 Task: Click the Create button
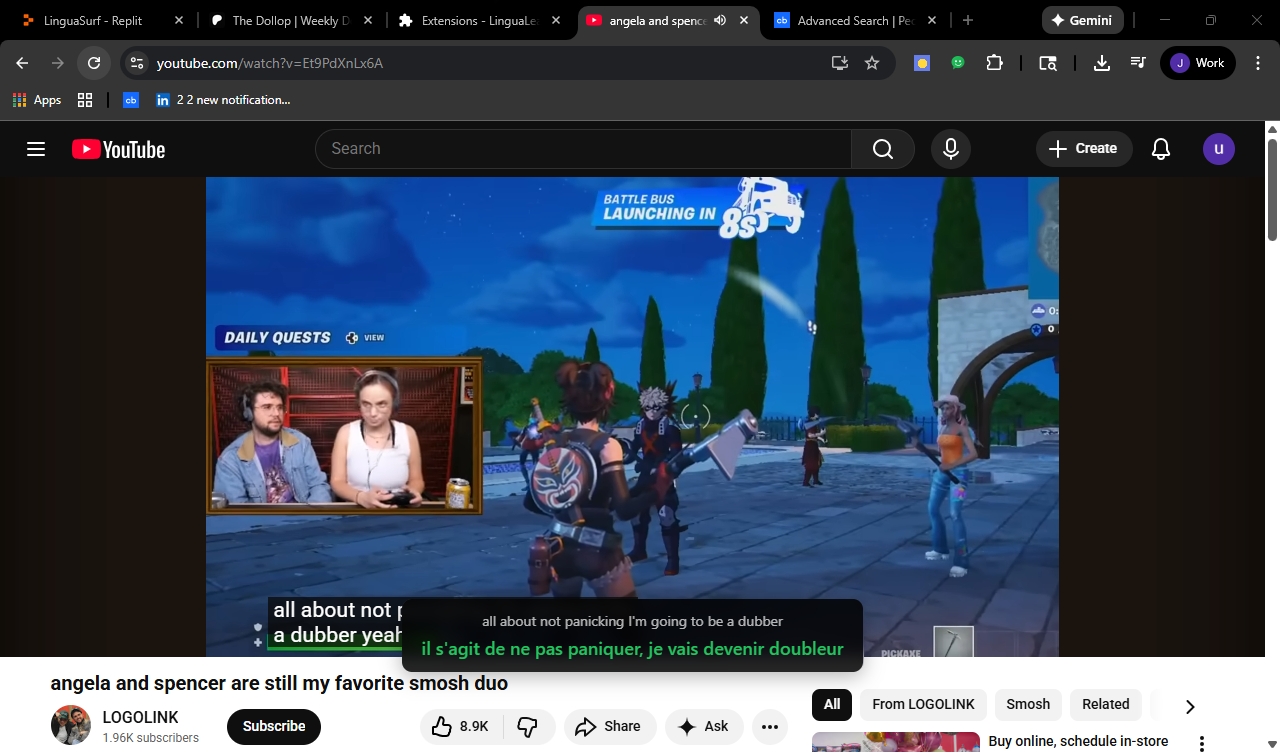coord(1084,149)
